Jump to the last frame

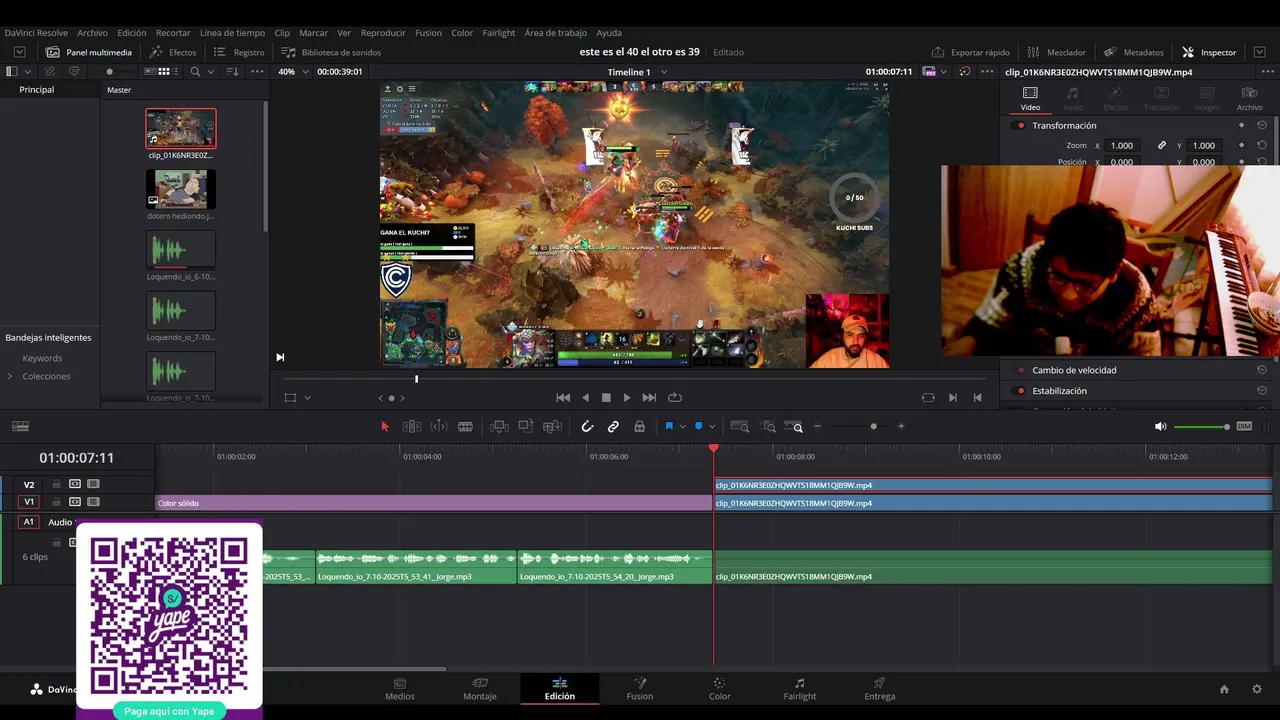tap(649, 397)
